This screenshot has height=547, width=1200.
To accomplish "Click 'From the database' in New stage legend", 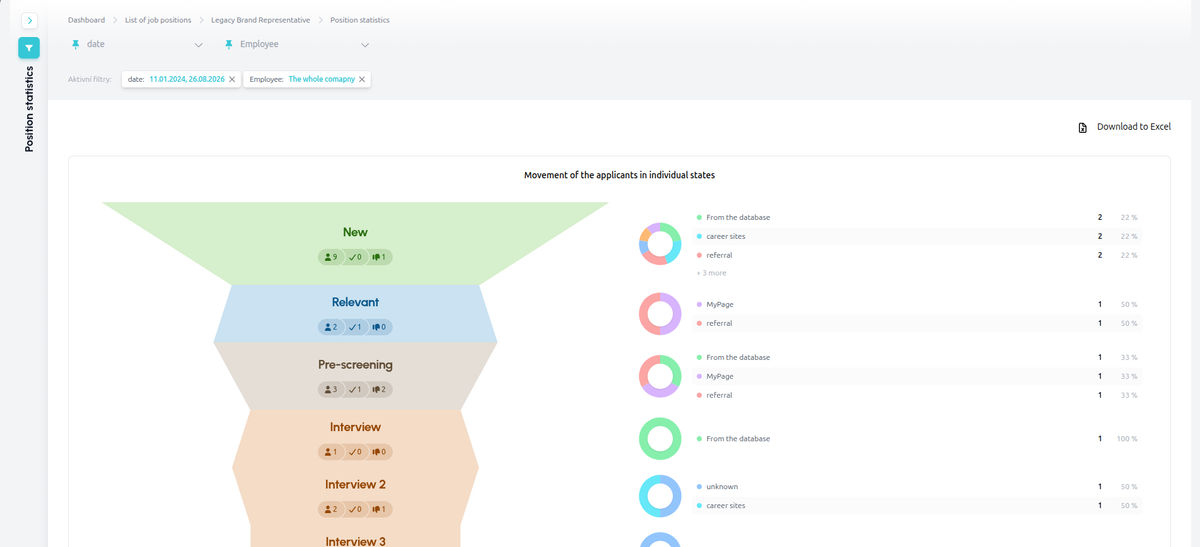I will pyautogui.click(x=738, y=217).
